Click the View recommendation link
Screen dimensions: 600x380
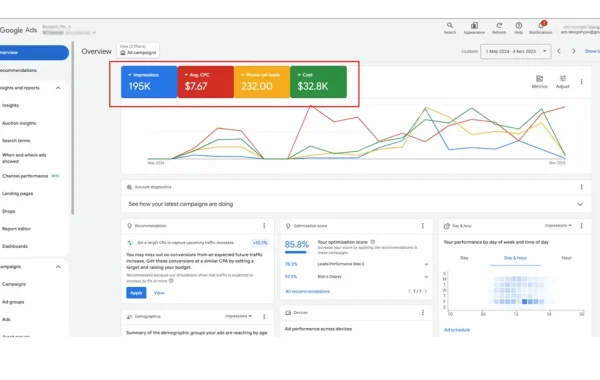tap(159, 293)
